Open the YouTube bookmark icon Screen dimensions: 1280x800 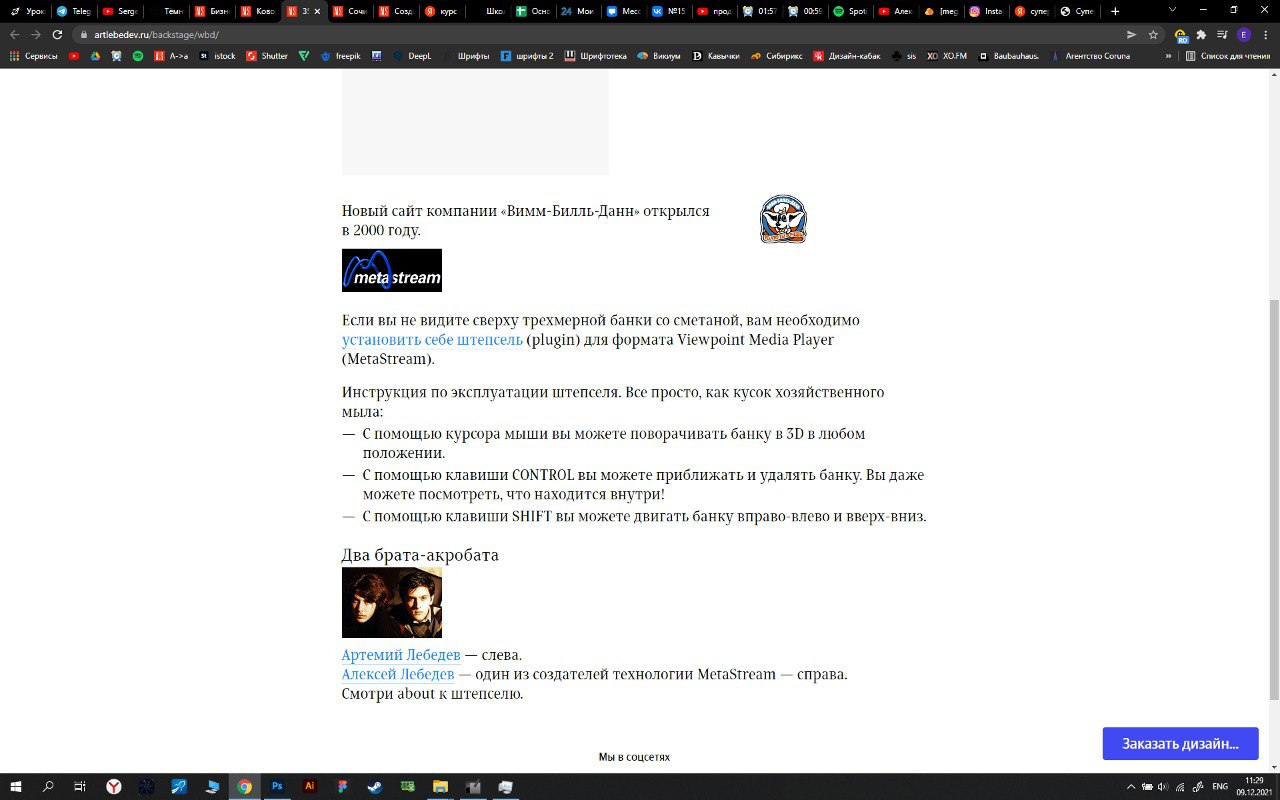[x=74, y=56]
